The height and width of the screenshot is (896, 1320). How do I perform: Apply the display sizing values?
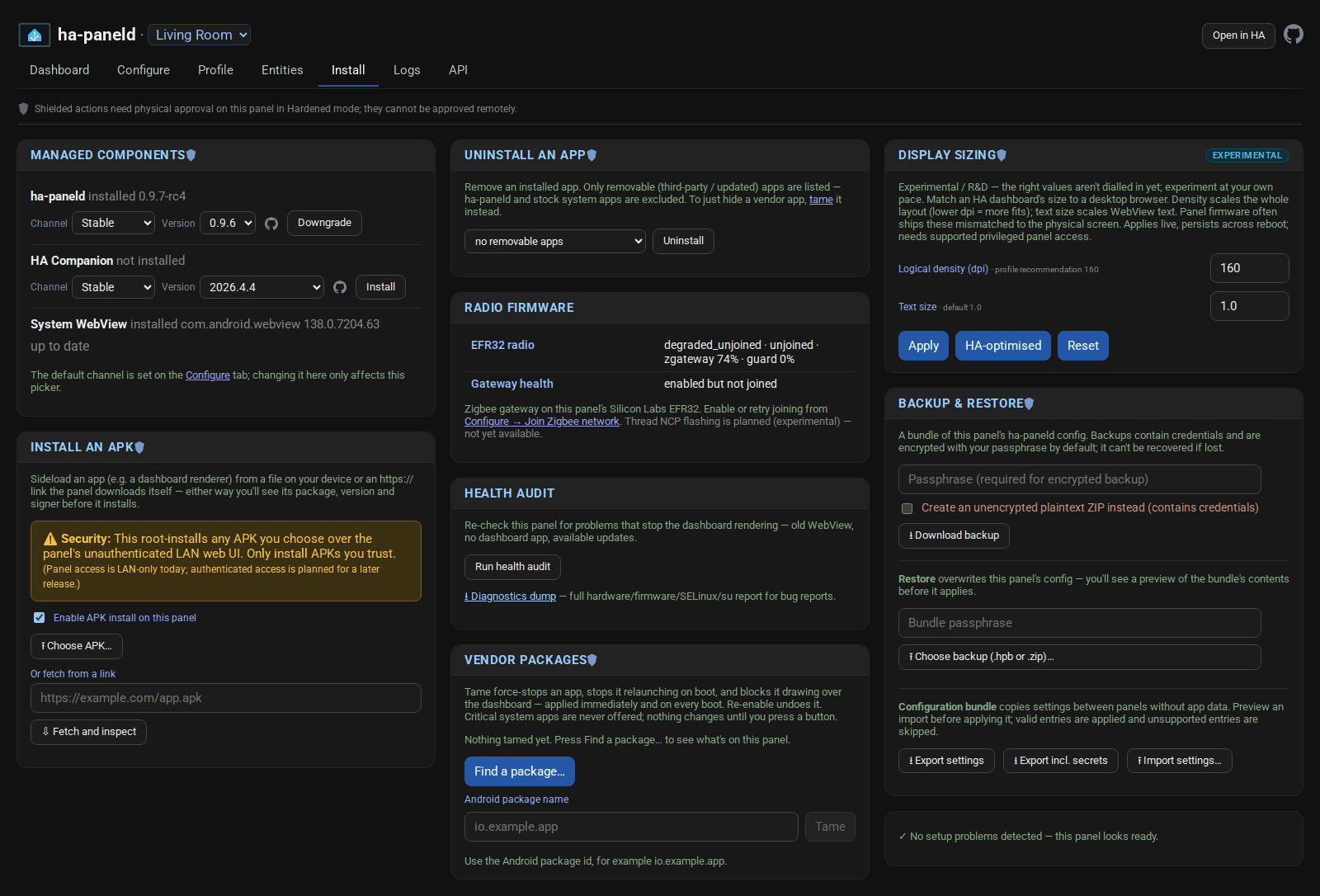[x=923, y=346]
